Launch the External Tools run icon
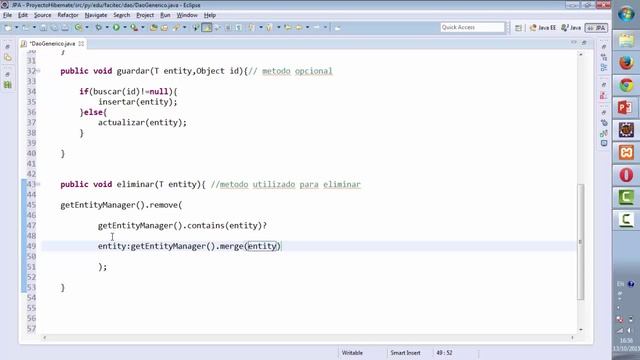This screenshot has height=360, width=640. click(x=134, y=28)
